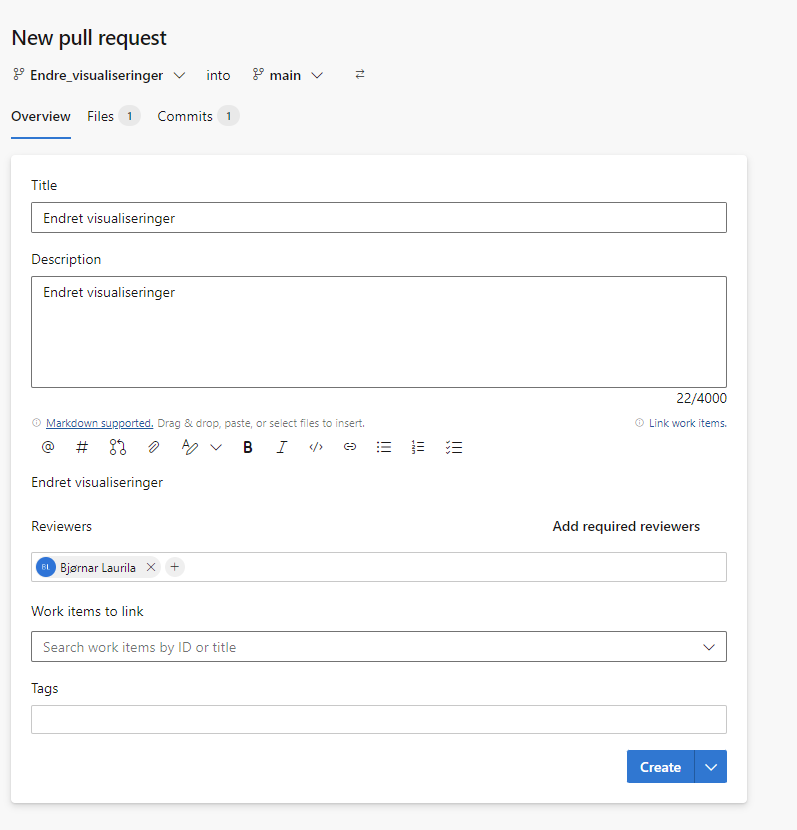Image resolution: width=797 pixels, height=830 pixels.
Task: Add a numbered list
Action: pyautogui.click(x=418, y=447)
